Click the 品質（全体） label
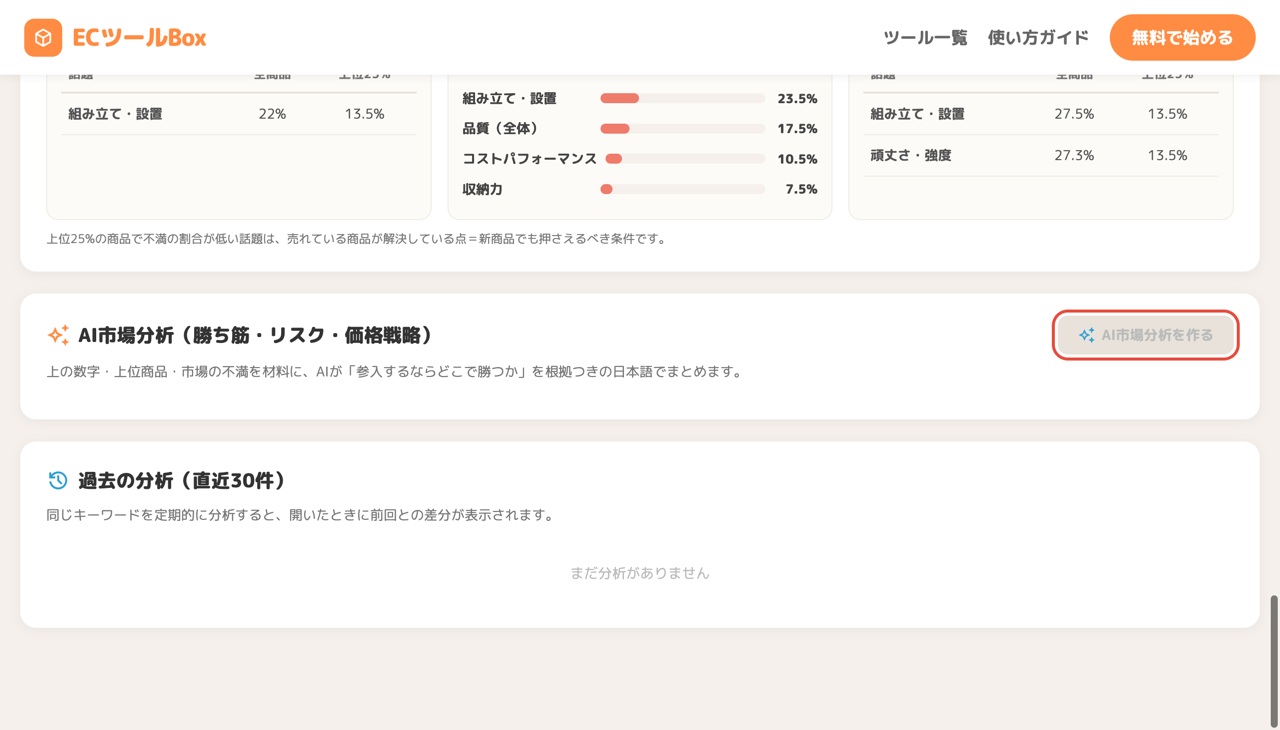This screenshot has height=730, width=1280. pyautogui.click(x=501, y=128)
